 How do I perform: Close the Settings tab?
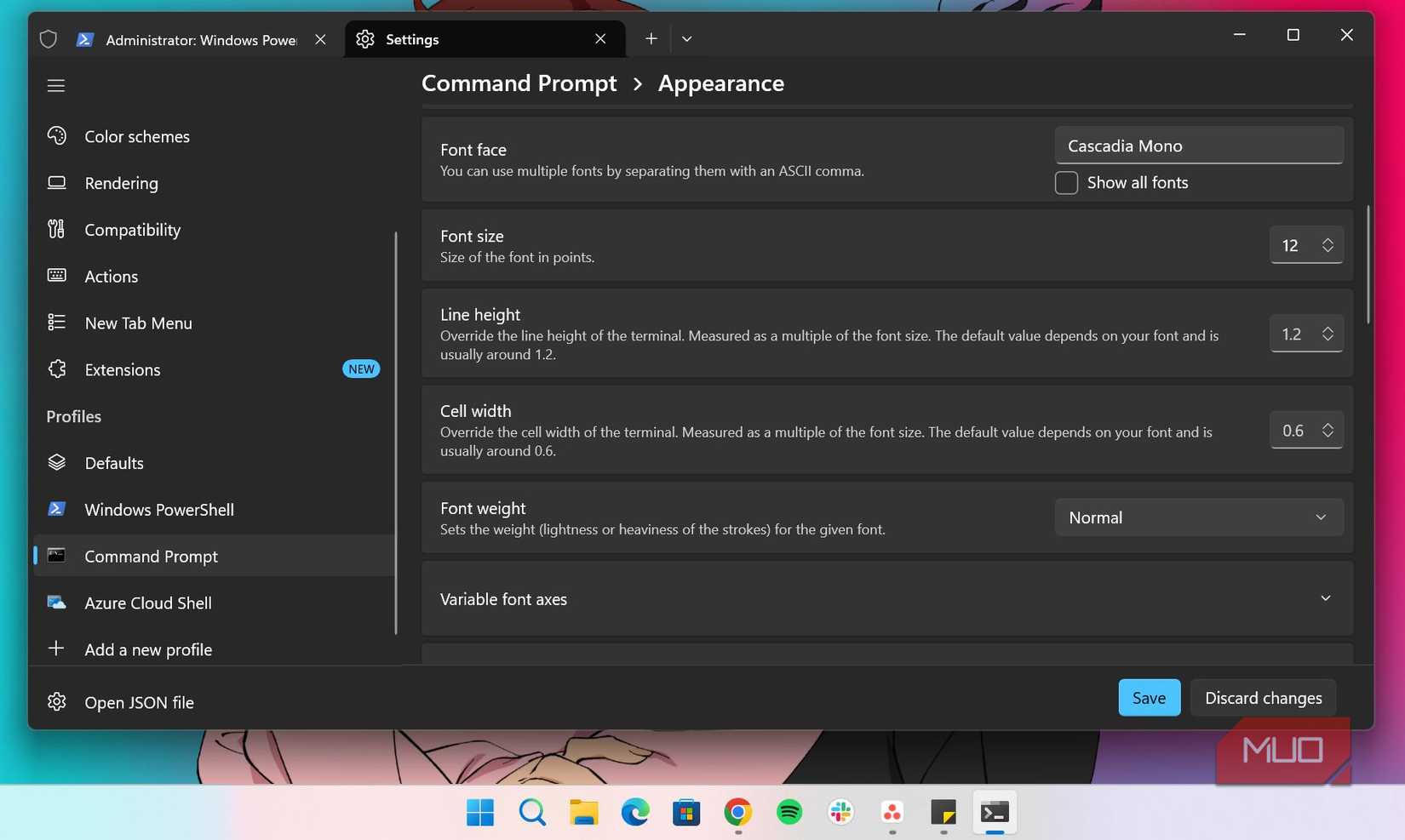[x=600, y=39]
